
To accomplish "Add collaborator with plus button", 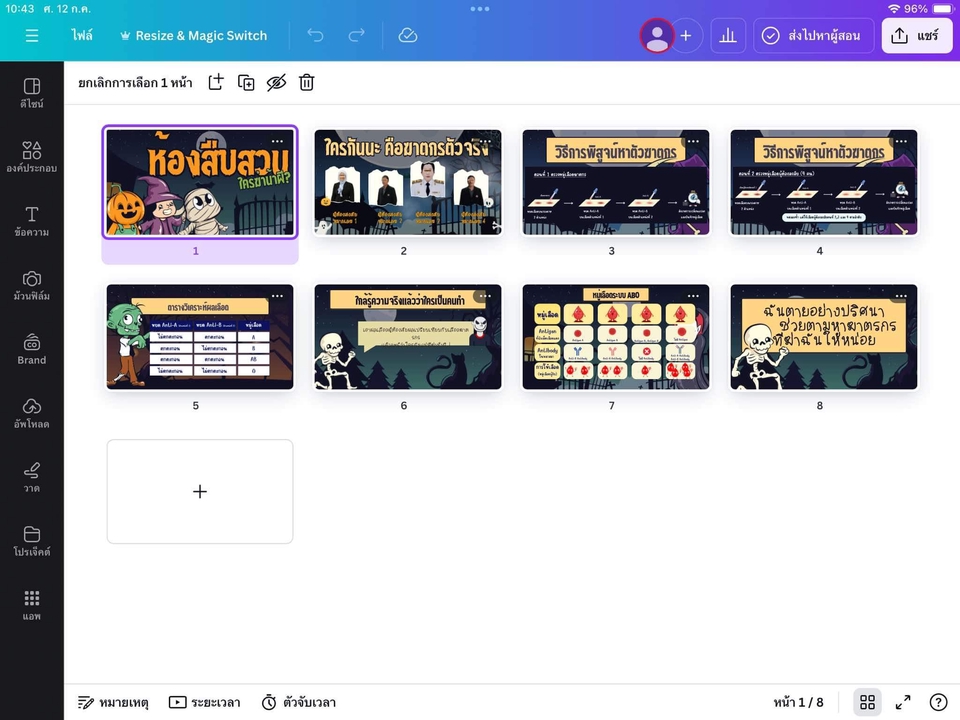I will (x=686, y=36).
